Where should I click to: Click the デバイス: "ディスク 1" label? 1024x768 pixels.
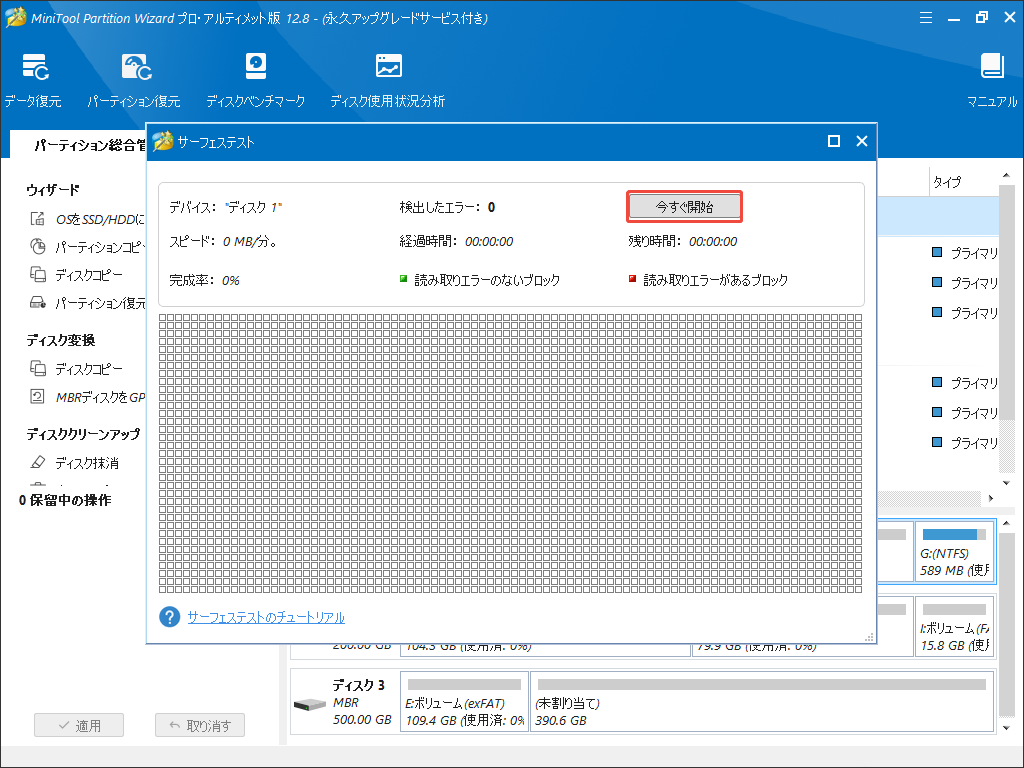pos(226,207)
